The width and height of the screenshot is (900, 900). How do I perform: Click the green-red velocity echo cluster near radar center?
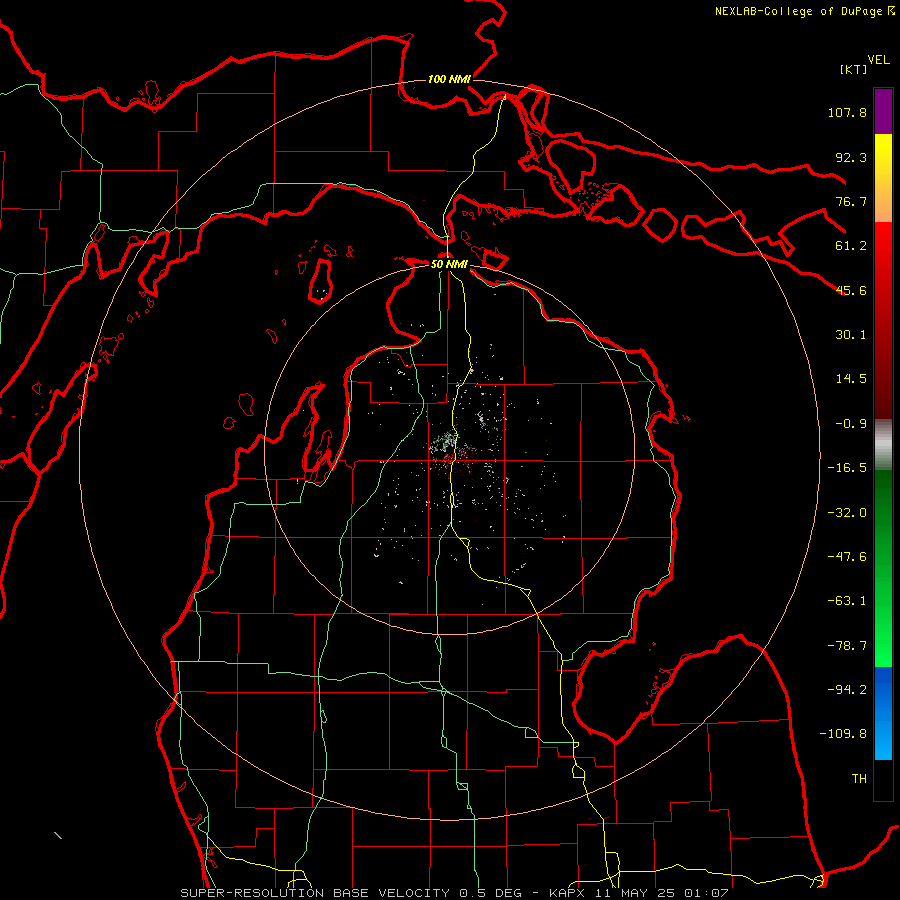[x=452, y=451]
